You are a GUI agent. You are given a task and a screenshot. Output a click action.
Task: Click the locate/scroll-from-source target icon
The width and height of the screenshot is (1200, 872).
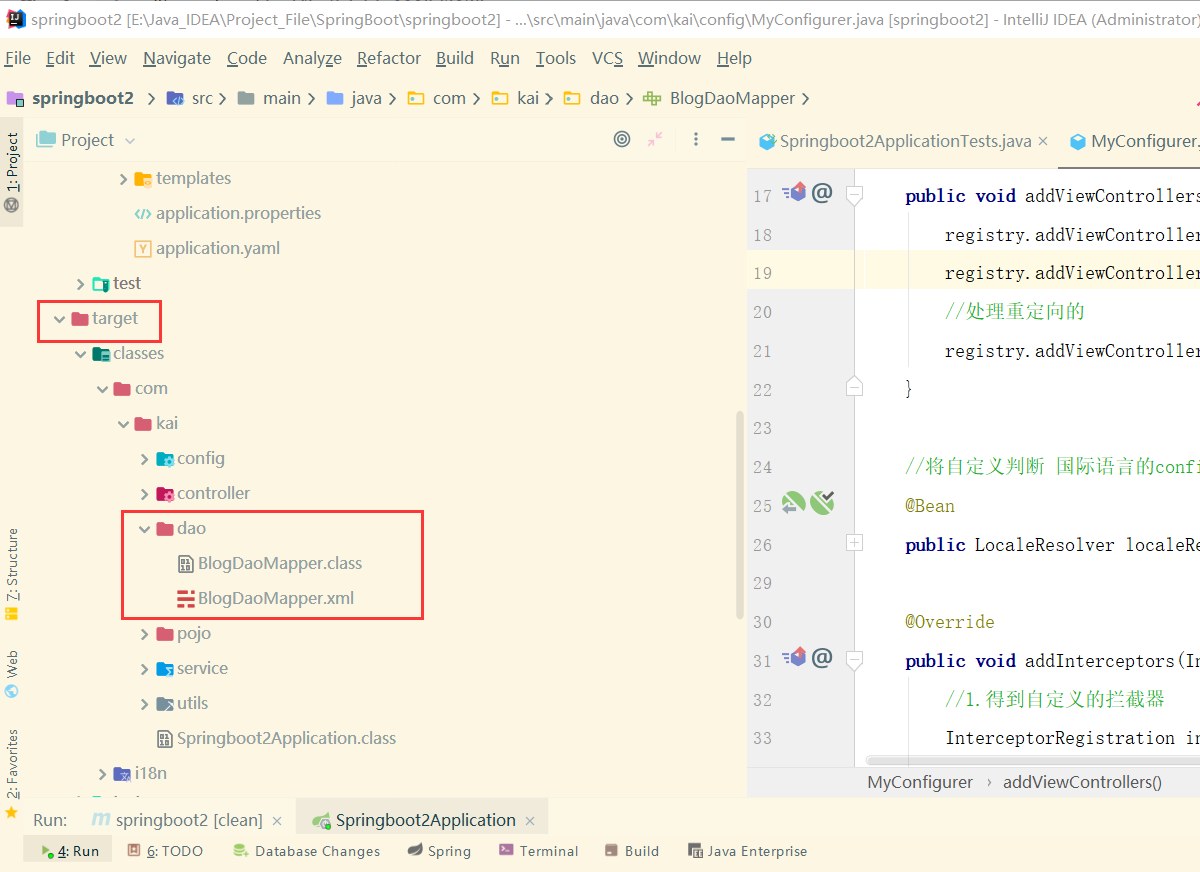[x=622, y=140]
